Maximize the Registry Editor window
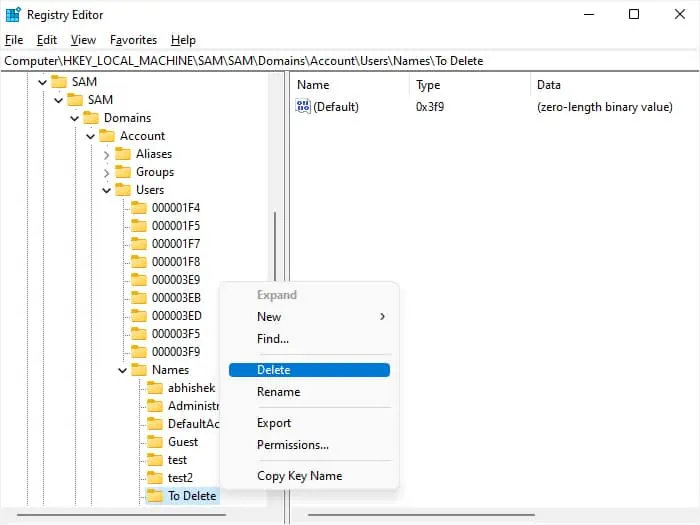 633,14
